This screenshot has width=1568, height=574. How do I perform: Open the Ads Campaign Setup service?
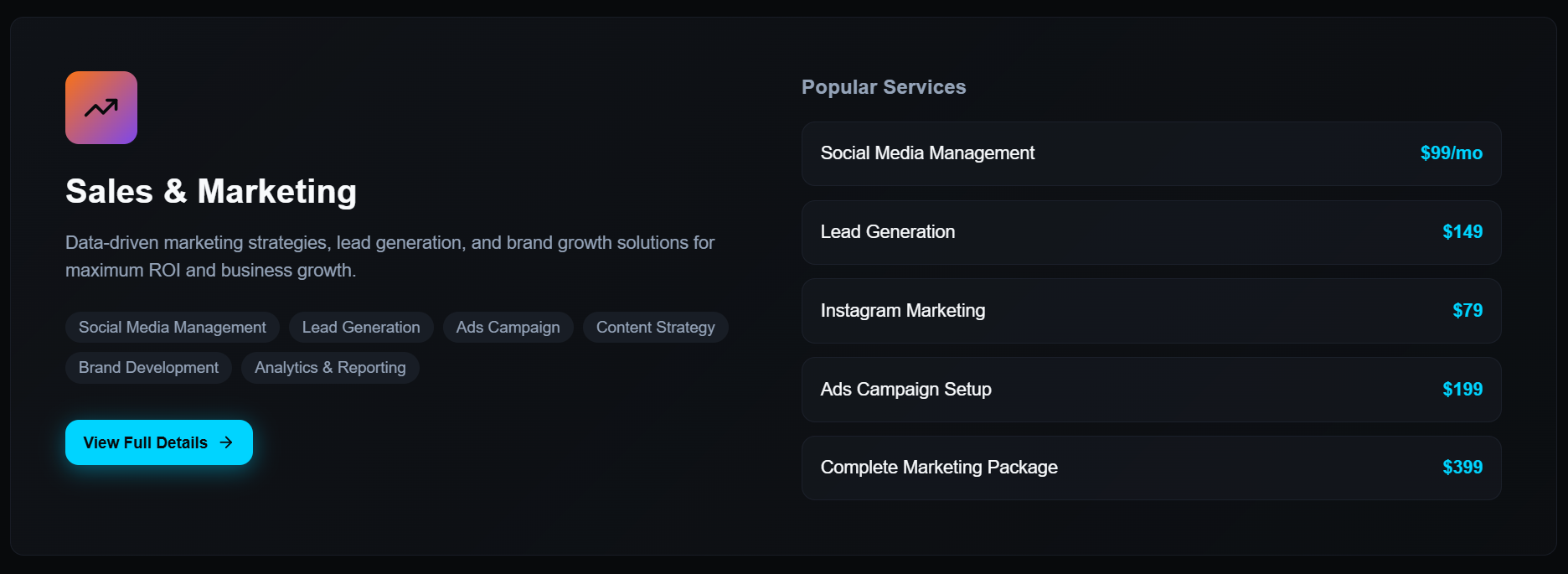pos(1151,390)
